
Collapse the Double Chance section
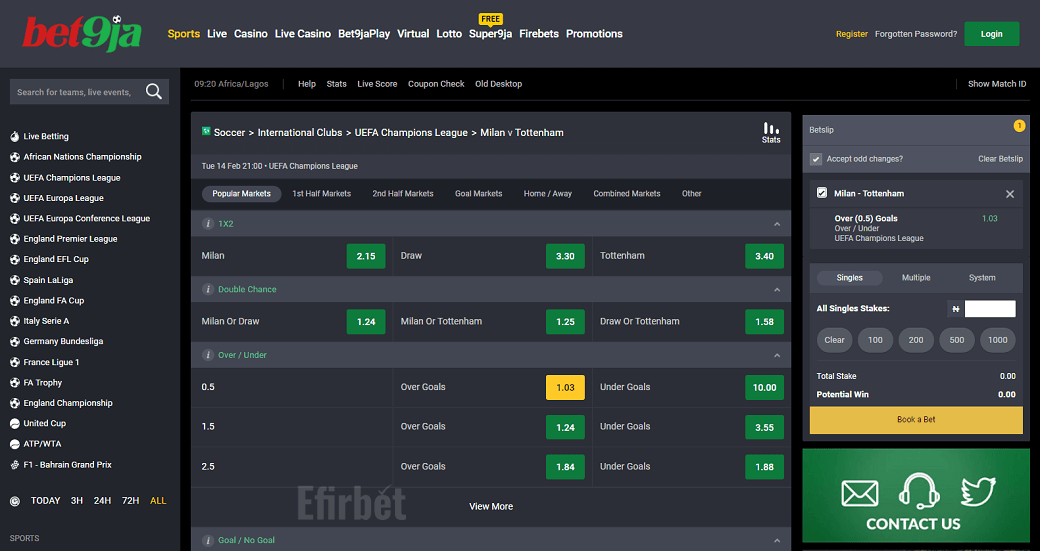777,290
